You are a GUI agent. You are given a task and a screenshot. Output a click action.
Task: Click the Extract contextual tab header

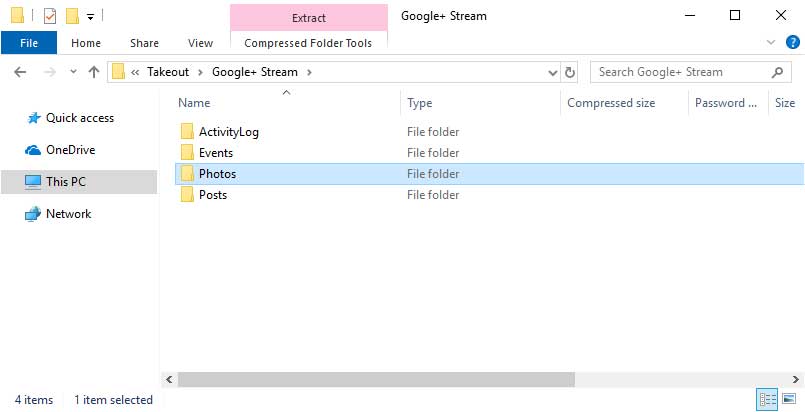click(309, 18)
